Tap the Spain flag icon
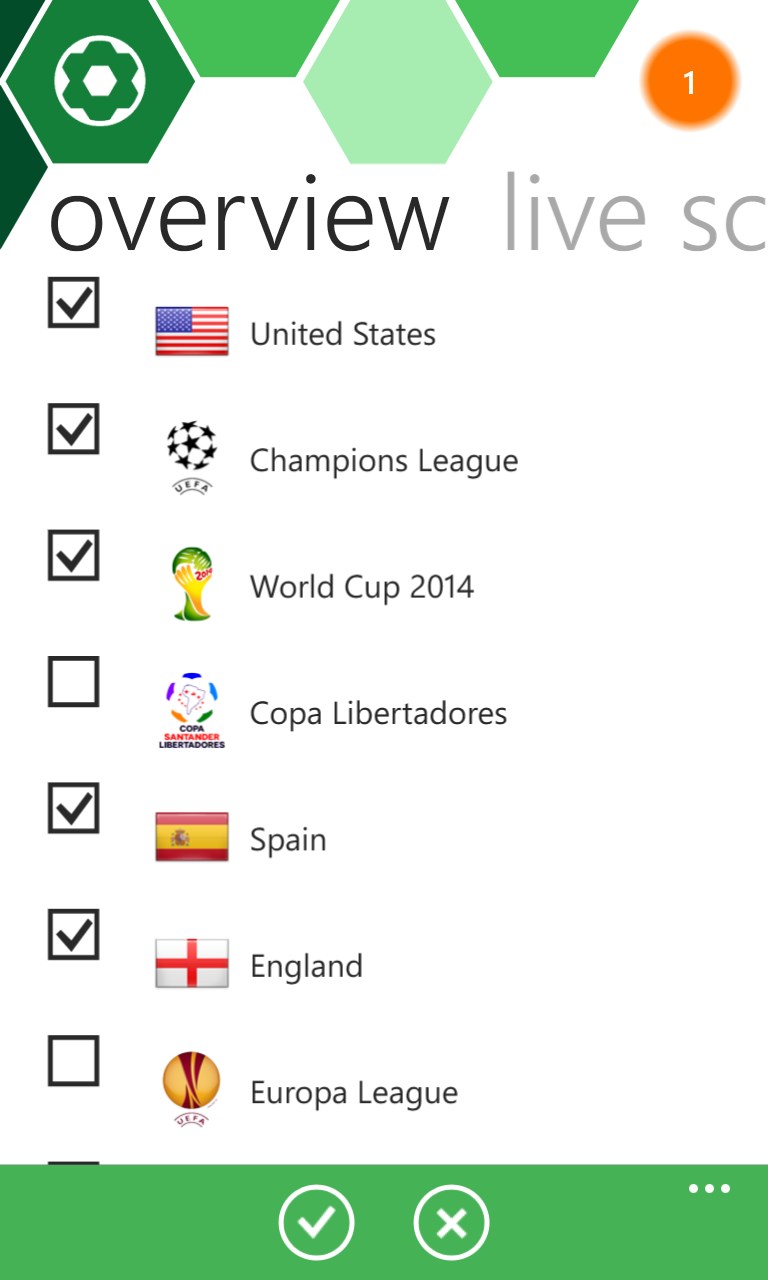This screenshot has width=768, height=1280. [x=192, y=838]
